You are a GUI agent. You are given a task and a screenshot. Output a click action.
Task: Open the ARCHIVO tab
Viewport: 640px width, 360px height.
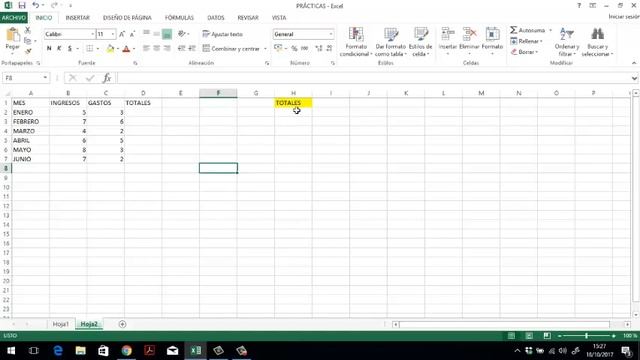coord(14,18)
